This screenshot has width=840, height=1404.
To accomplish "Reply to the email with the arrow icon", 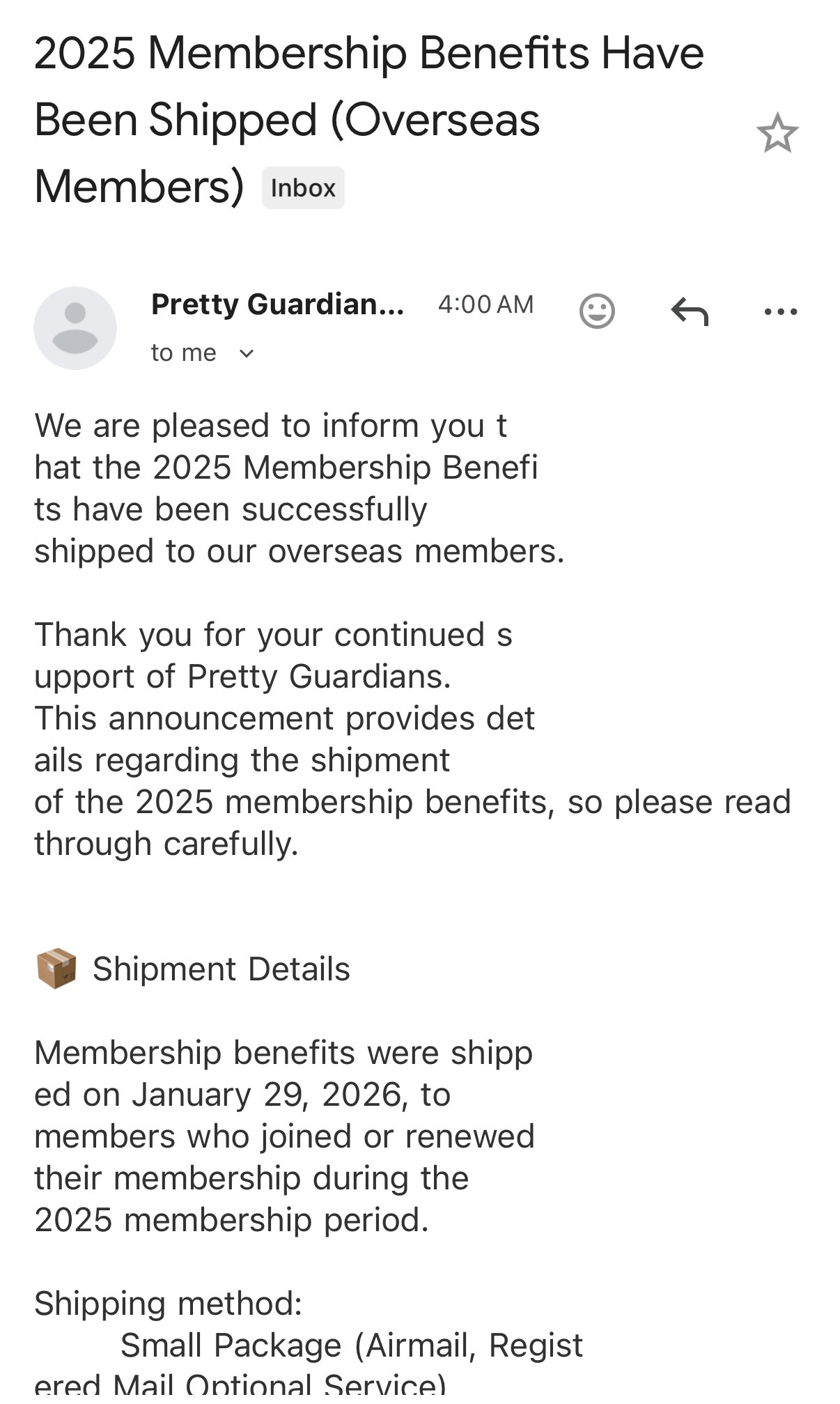I will [x=690, y=311].
